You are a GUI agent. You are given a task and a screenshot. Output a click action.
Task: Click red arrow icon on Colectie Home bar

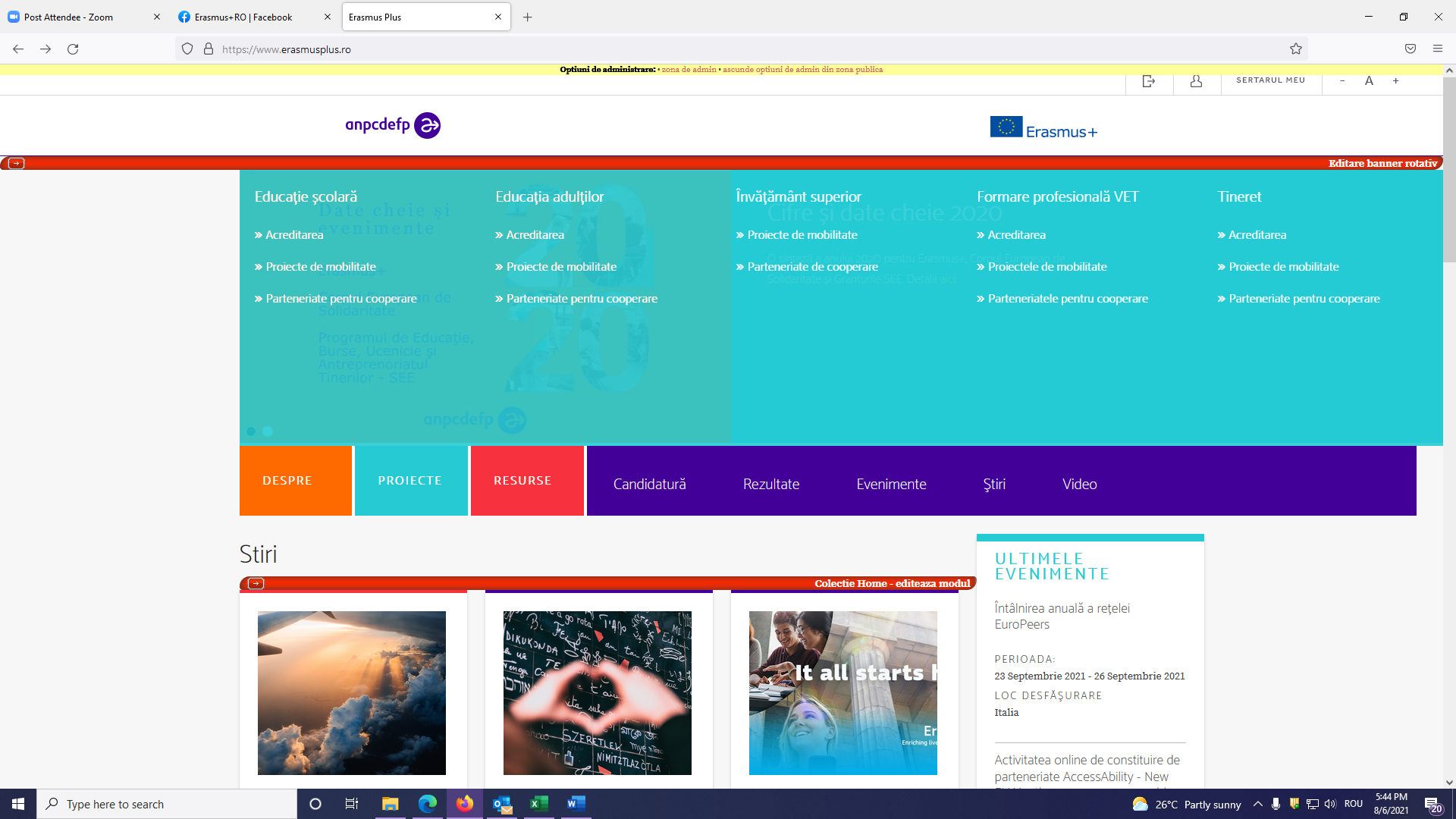(x=256, y=583)
